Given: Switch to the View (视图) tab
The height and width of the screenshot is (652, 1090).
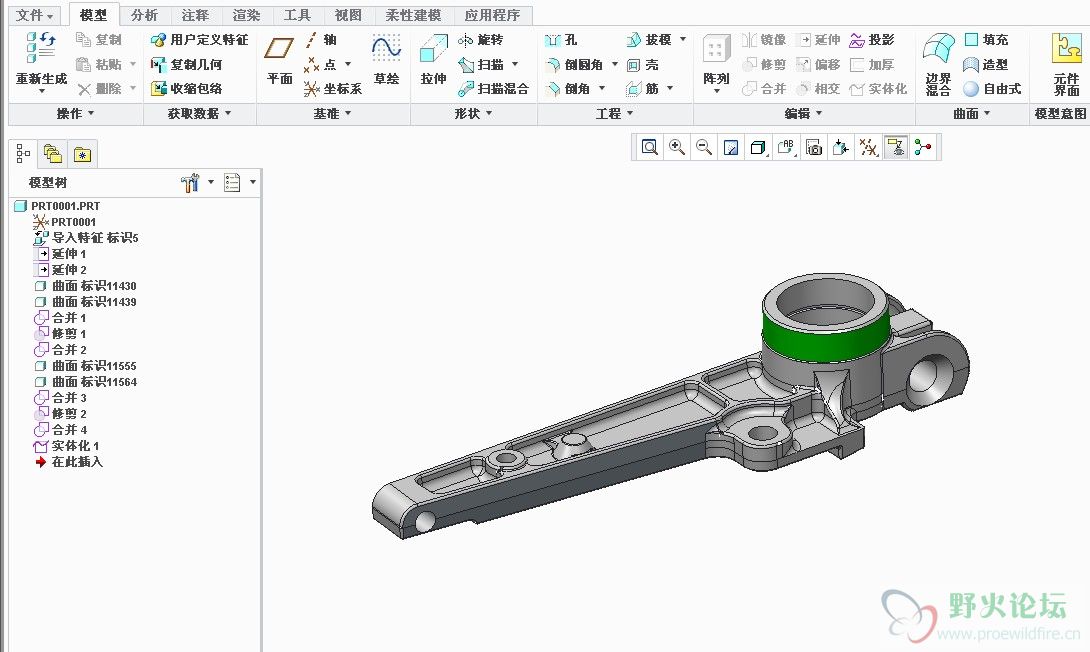Looking at the screenshot, I should (x=348, y=15).
